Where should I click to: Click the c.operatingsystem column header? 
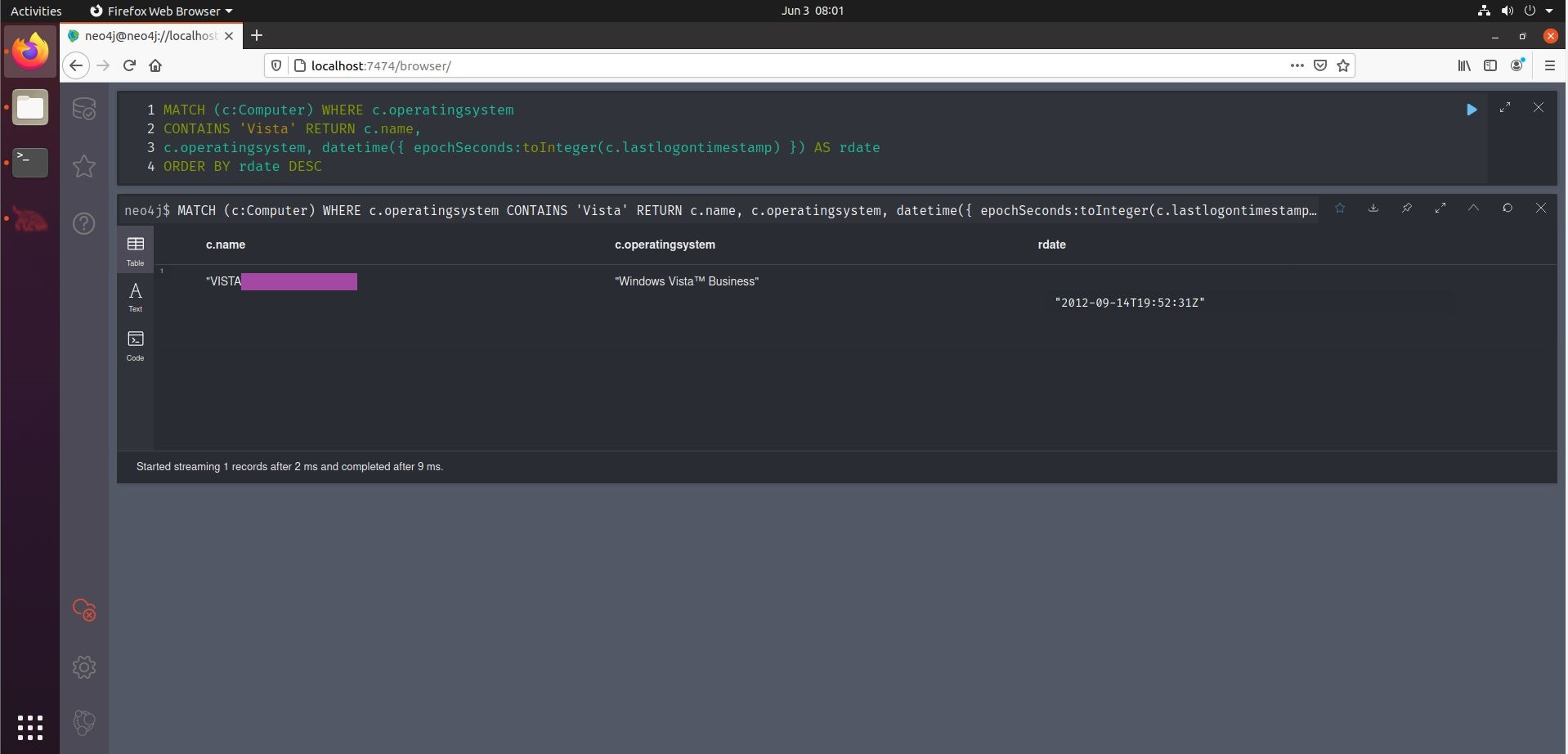[x=665, y=245]
